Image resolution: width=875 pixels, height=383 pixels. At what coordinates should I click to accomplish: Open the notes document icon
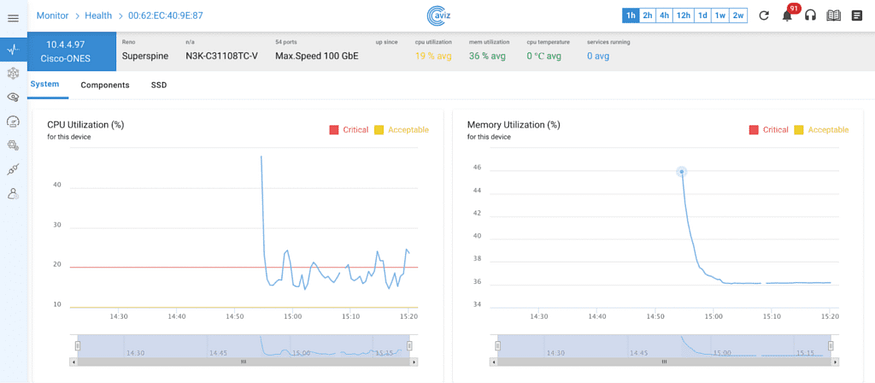(x=857, y=16)
